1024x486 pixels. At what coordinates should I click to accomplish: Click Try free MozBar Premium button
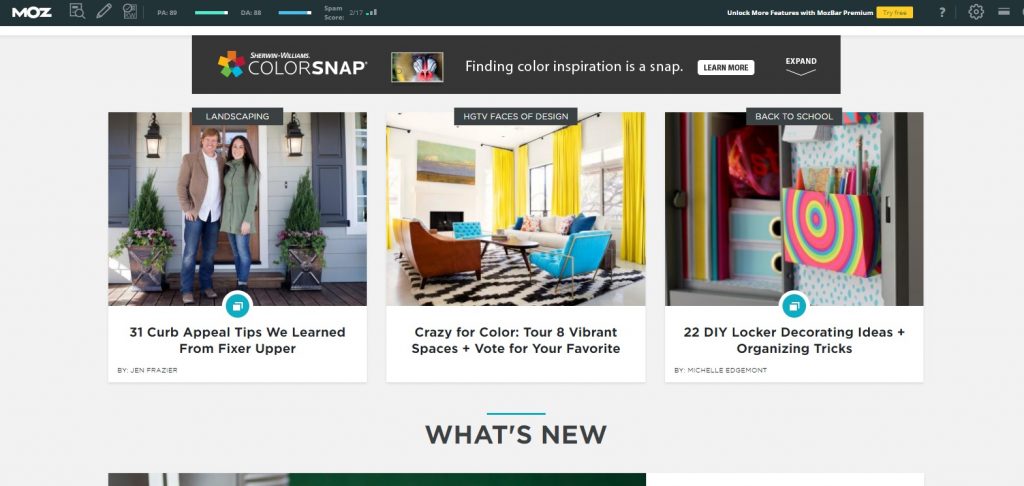895,12
